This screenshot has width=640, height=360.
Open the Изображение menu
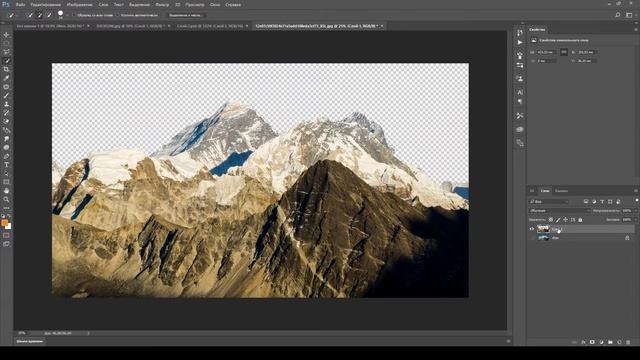80,4
